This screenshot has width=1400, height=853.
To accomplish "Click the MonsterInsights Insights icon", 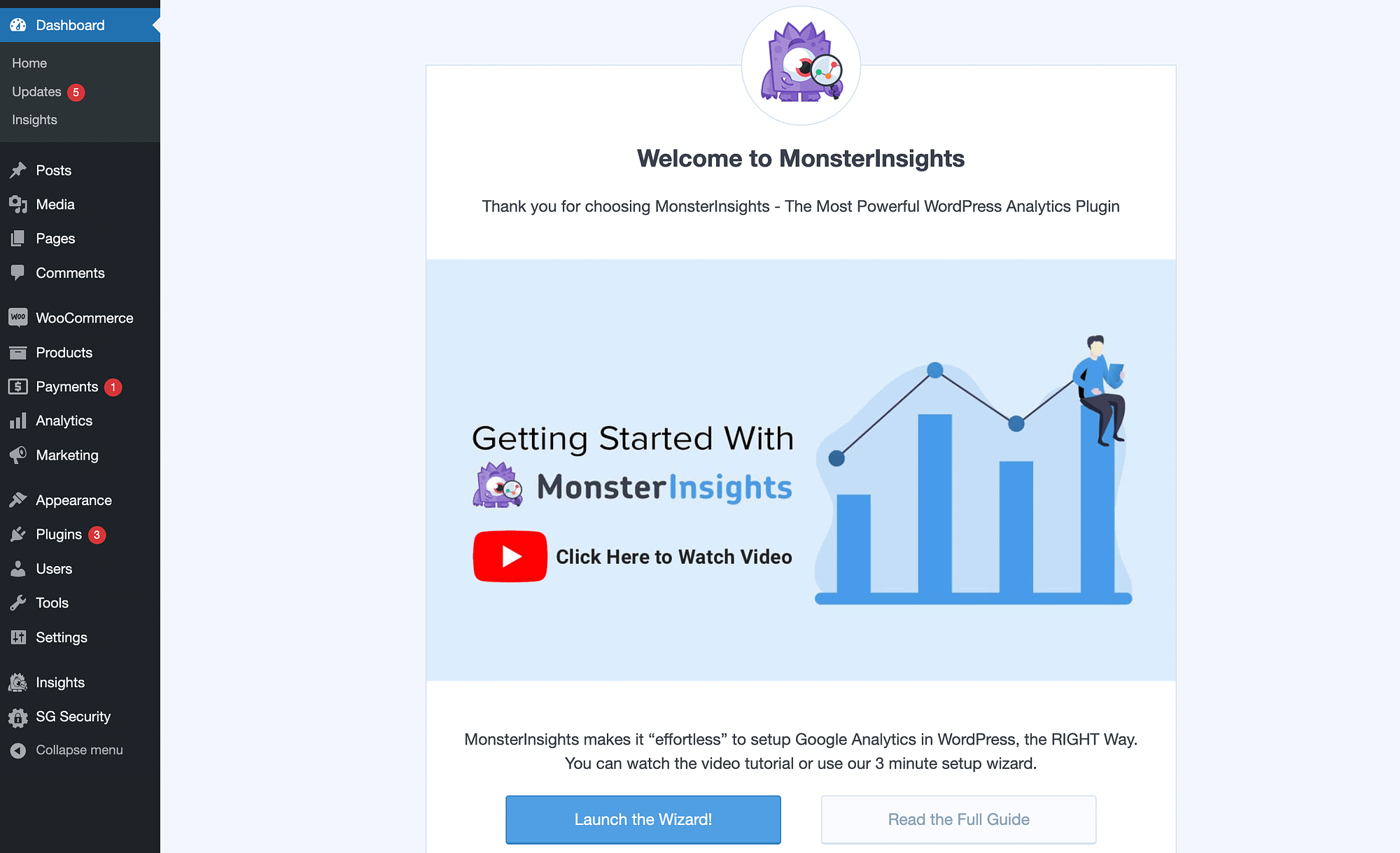I will [x=17, y=682].
